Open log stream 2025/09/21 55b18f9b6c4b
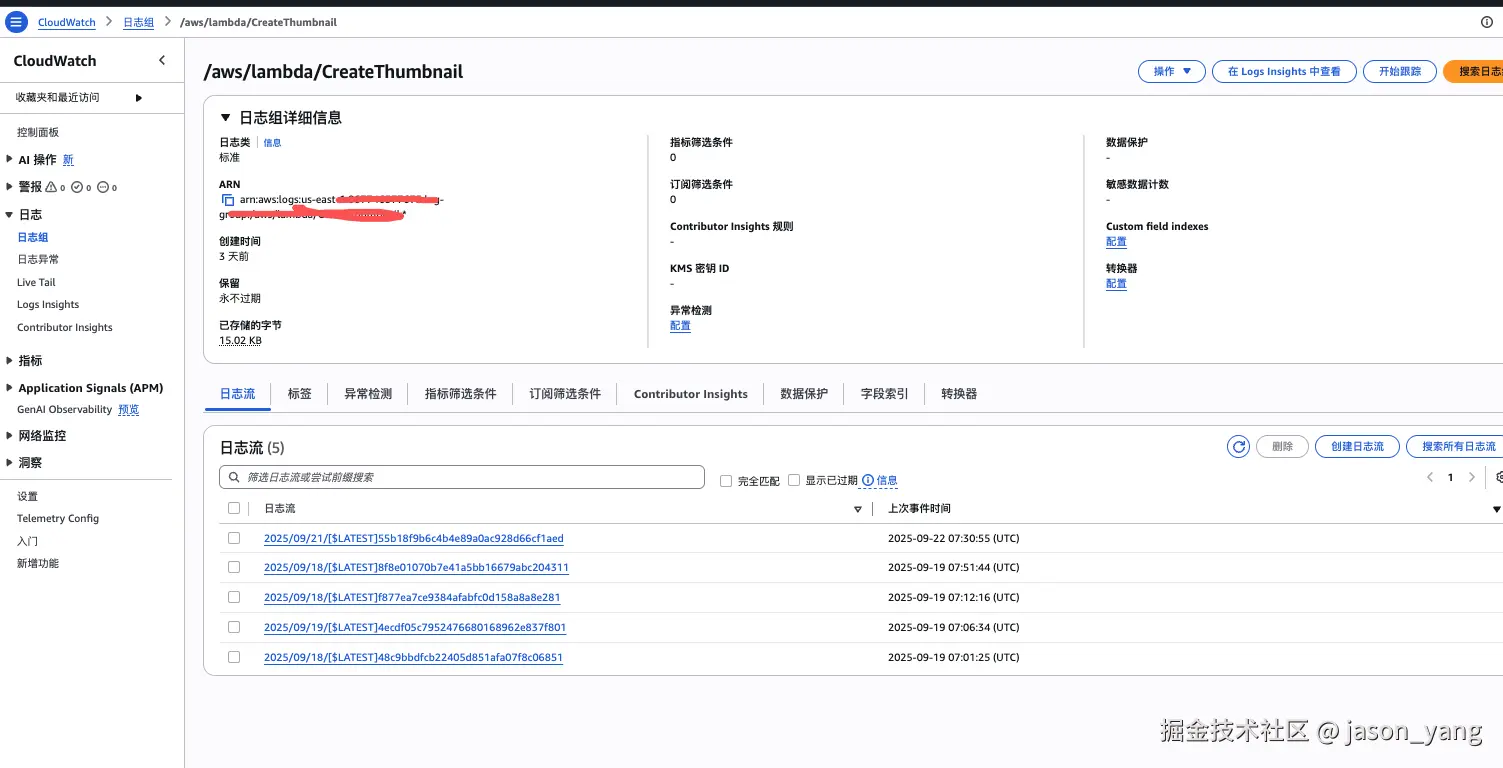 point(414,538)
